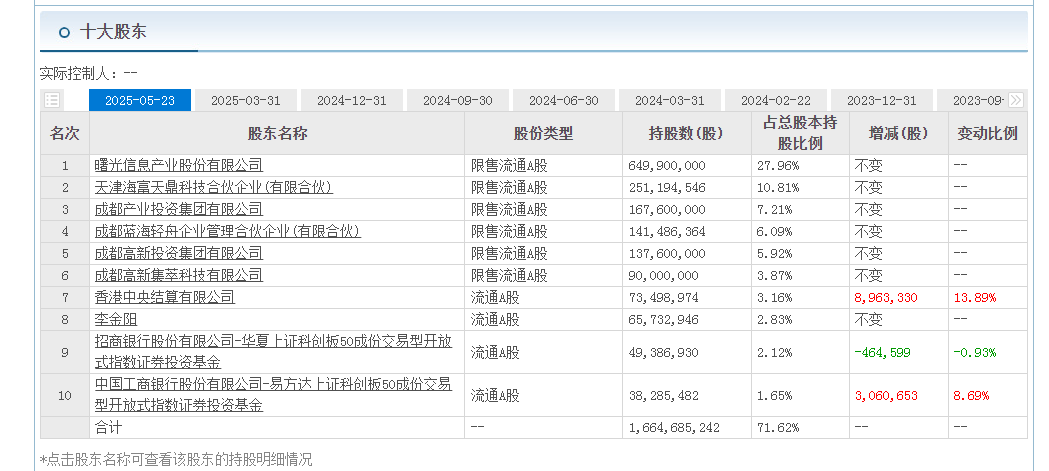Click the 合计 total row label
The image size is (1049, 471).
[108, 427]
